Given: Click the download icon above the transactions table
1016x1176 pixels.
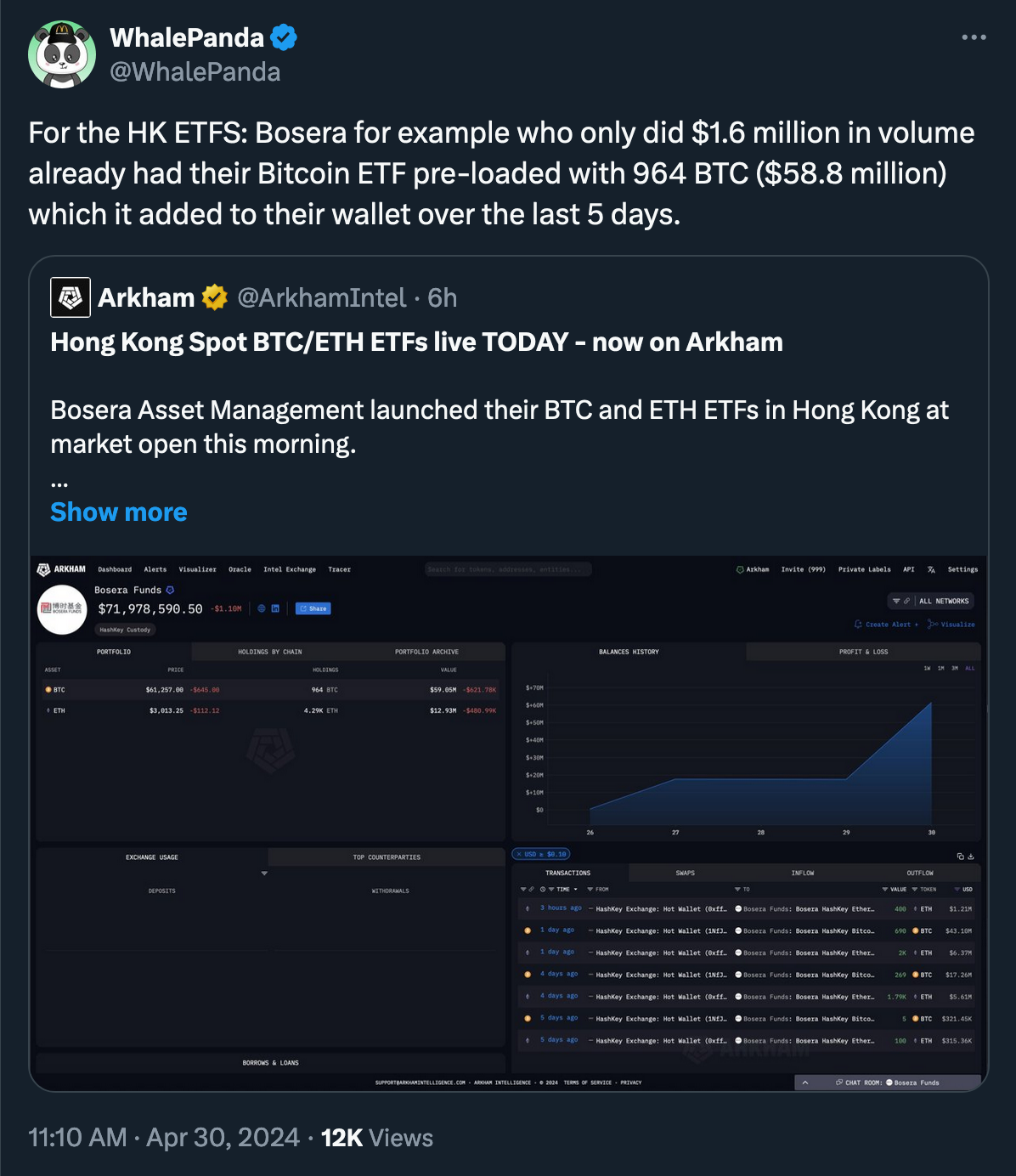Looking at the screenshot, I should click(971, 856).
